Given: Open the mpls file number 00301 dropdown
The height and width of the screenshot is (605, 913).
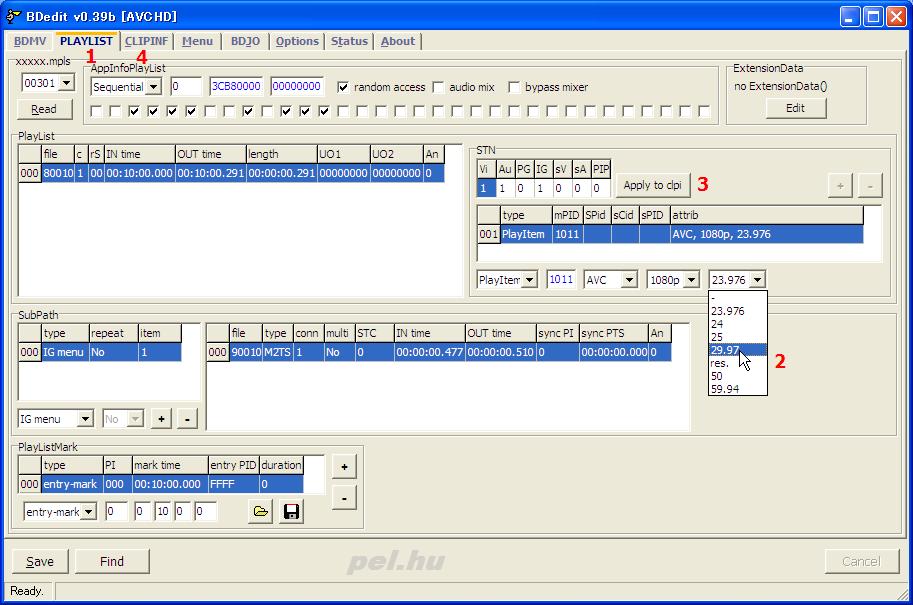Looking at the screenshot, I should 67,83.
